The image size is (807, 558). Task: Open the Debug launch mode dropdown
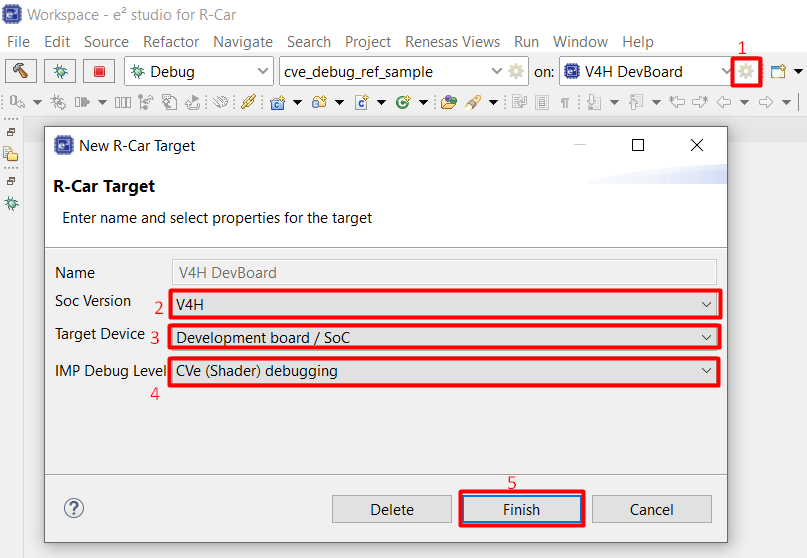199,71
